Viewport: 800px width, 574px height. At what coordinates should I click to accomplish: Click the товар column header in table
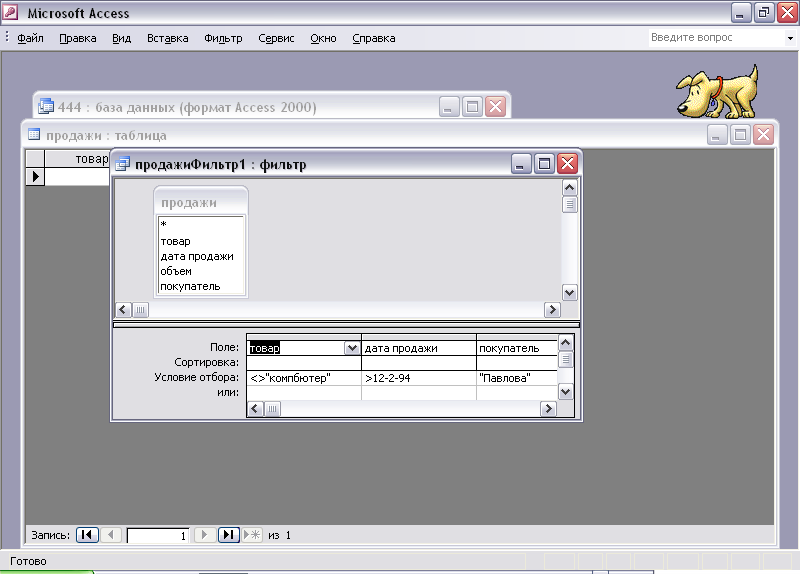click(x=77, y=159)
